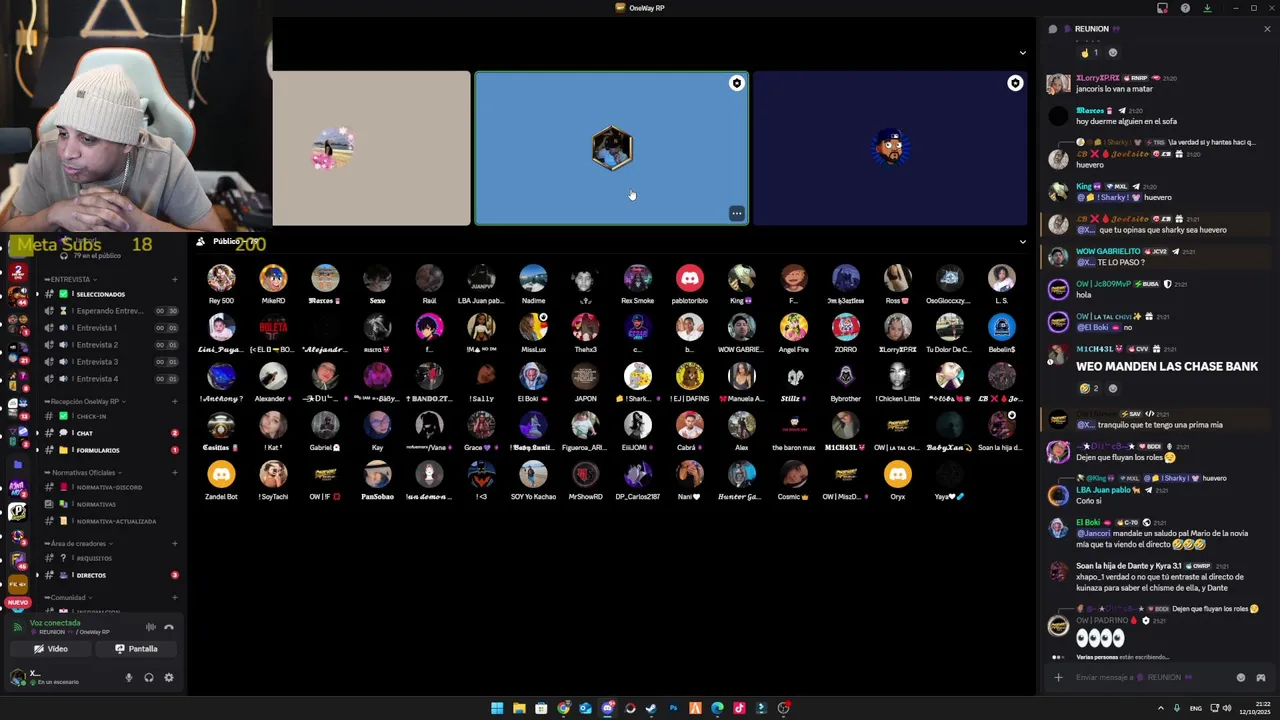This screenshot has height=720, width=1280.
Task: Open Discord help question-mark icon
Action: point(1185,8)
